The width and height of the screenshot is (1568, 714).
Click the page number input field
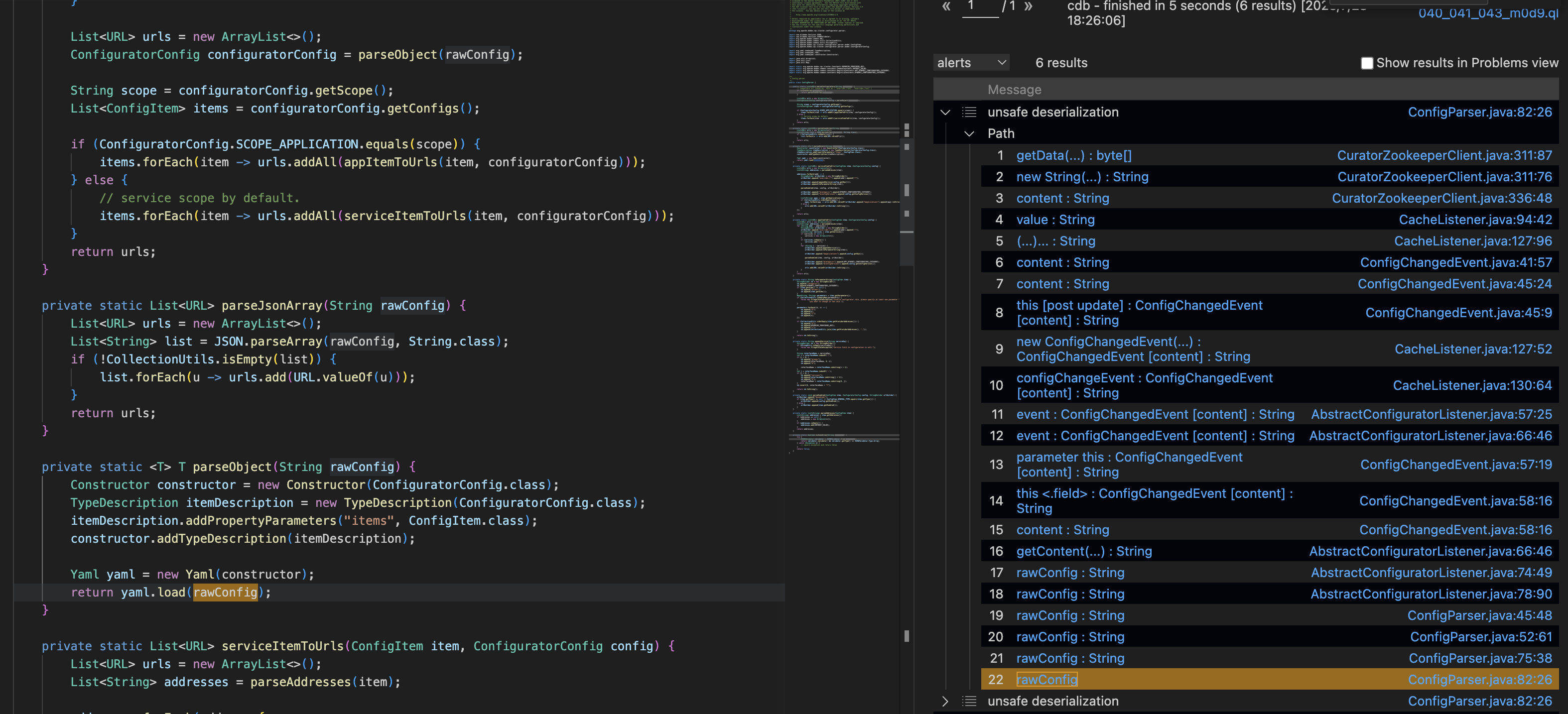click(x=980, y=8)
